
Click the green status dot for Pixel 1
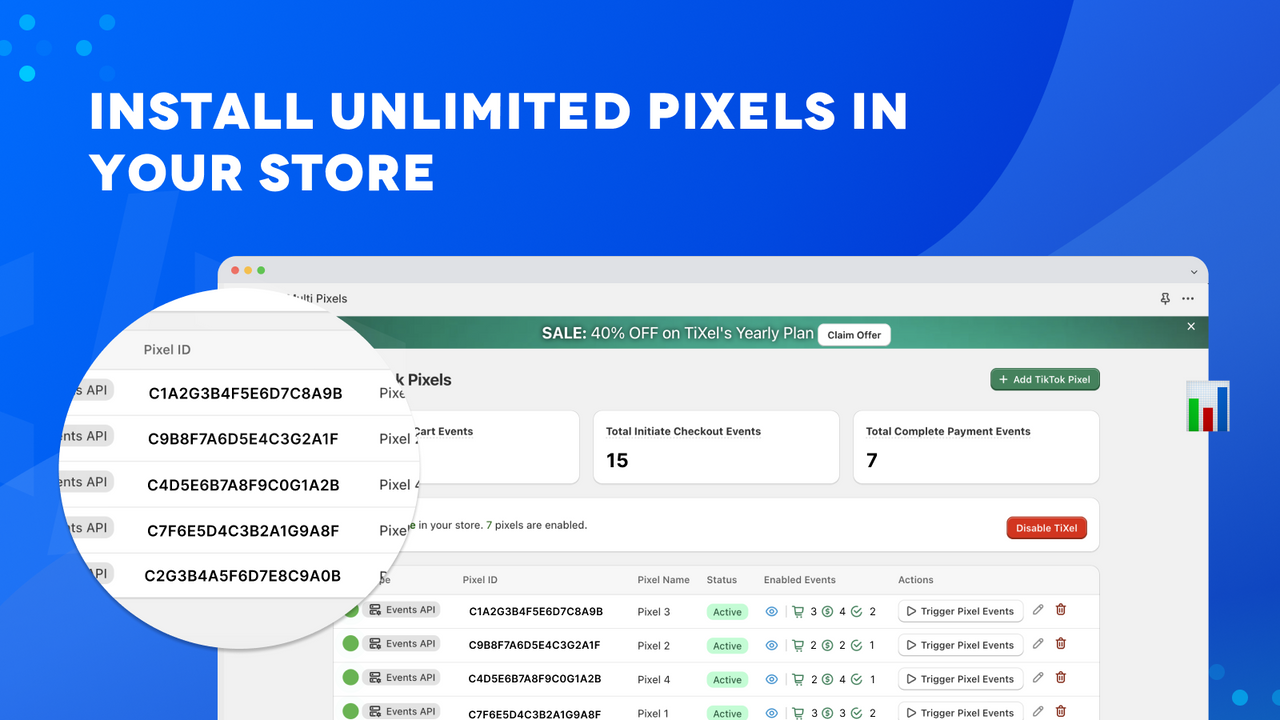click(351, 711)
